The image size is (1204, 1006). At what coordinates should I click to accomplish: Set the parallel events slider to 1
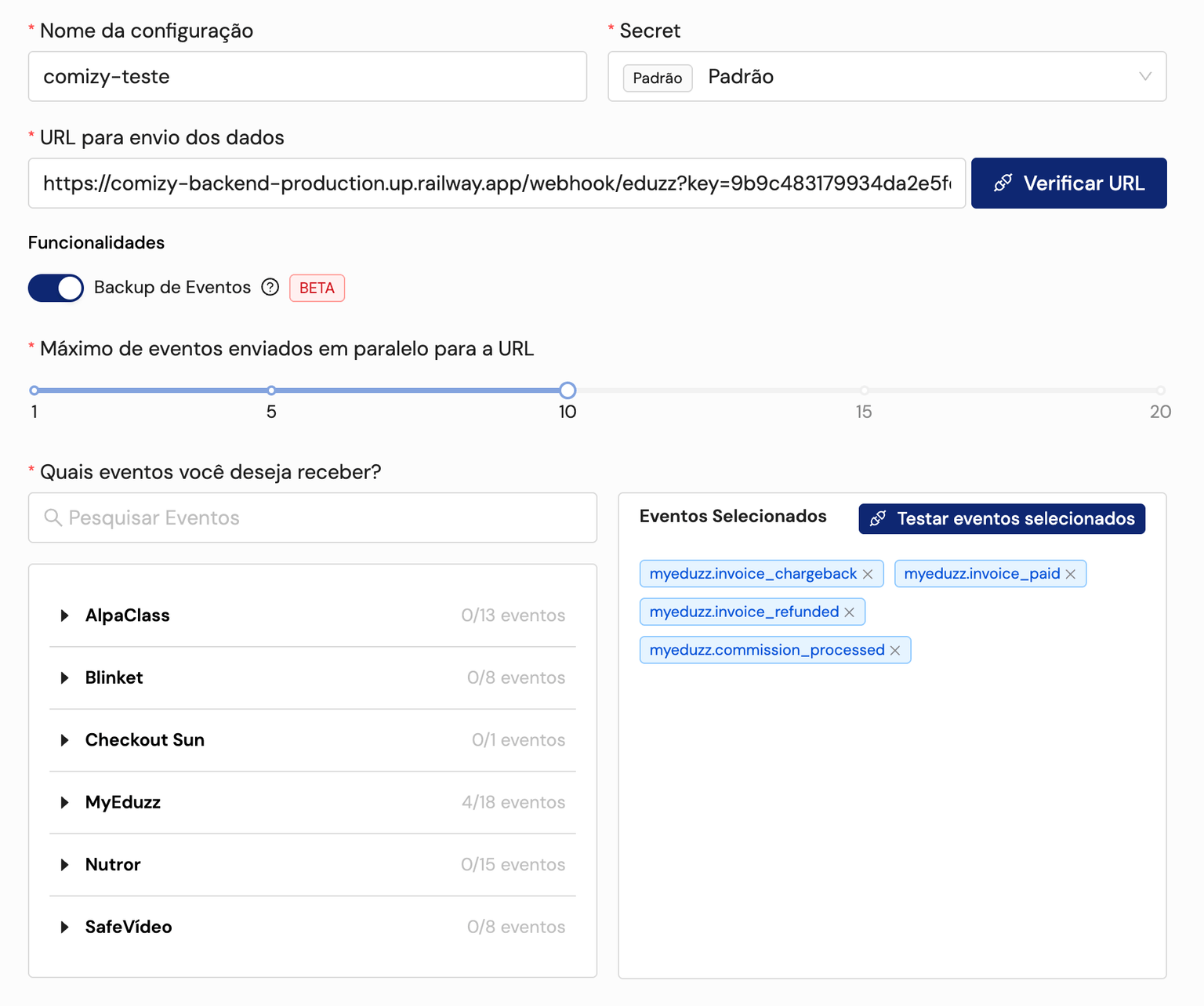click(34, 390)
